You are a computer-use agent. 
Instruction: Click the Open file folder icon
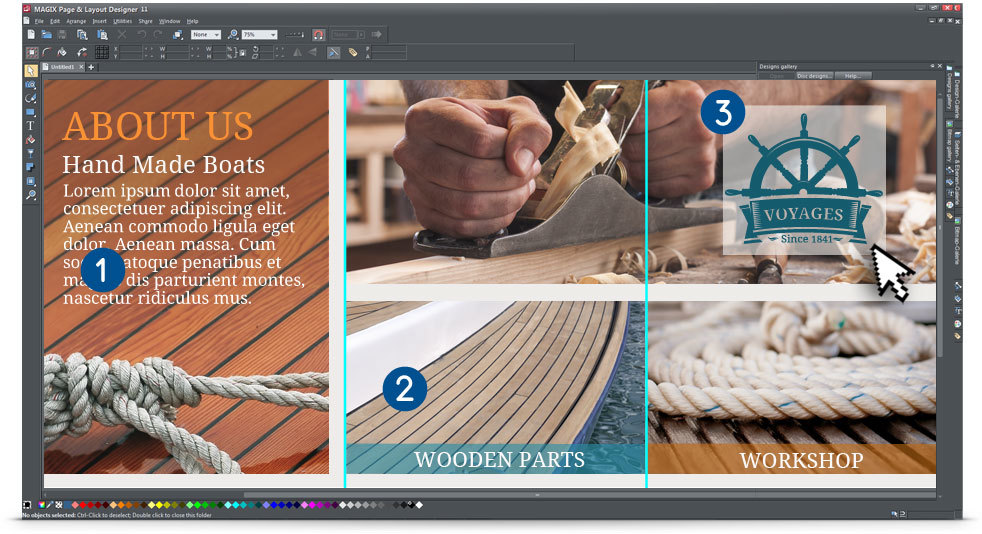(x=46, y=34)
